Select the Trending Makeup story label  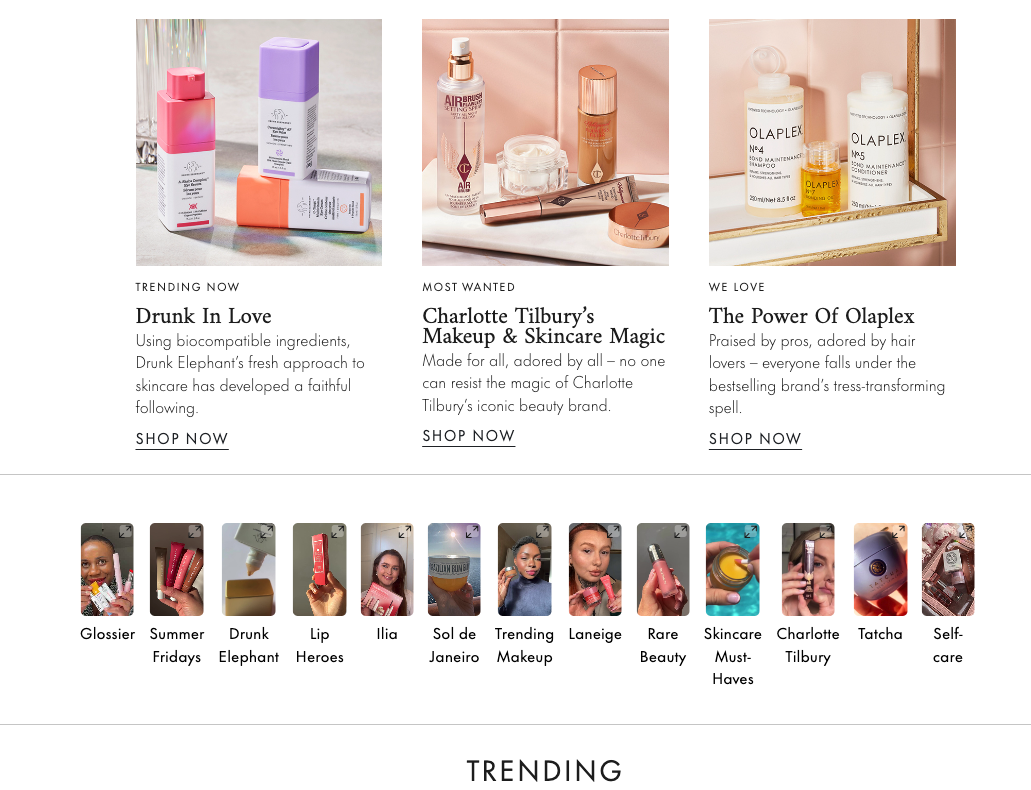(524, 645)
